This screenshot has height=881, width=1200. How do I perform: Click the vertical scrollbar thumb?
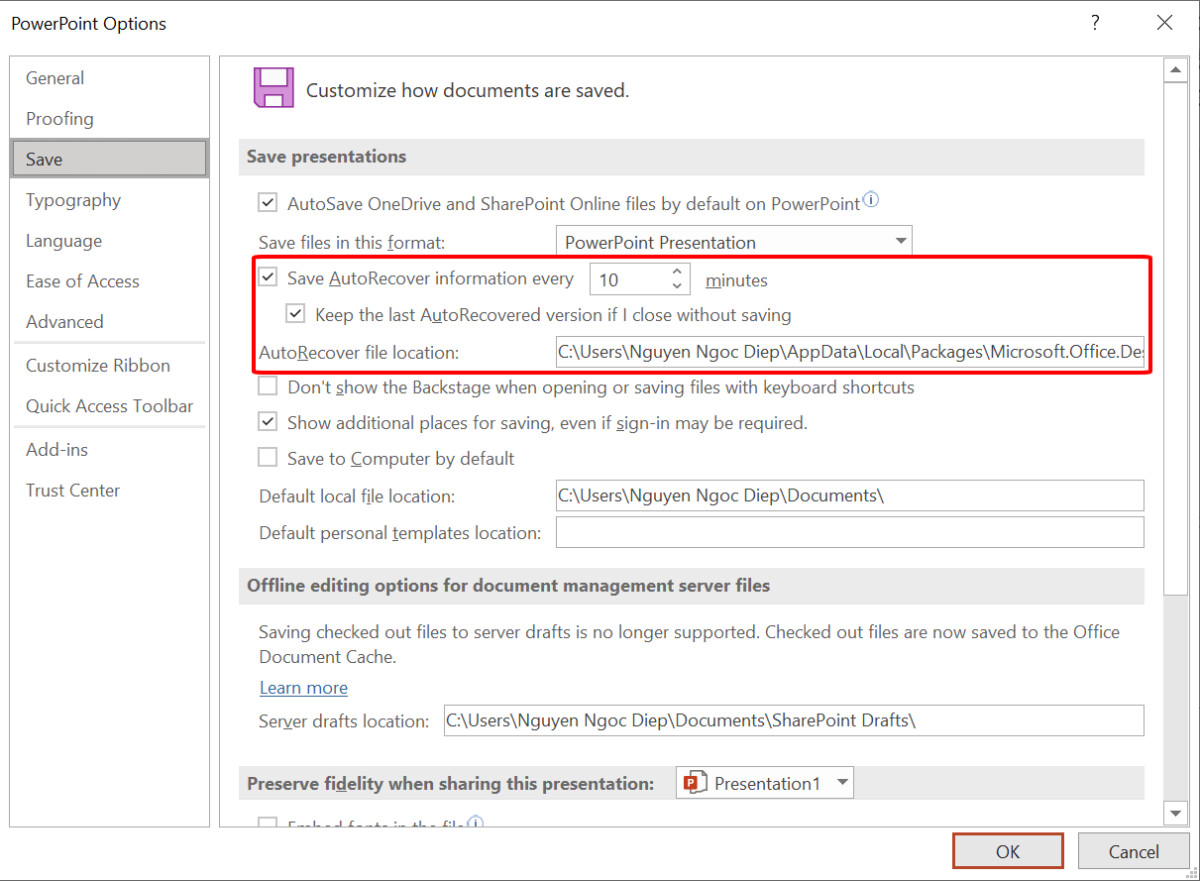click(1175, 340)
